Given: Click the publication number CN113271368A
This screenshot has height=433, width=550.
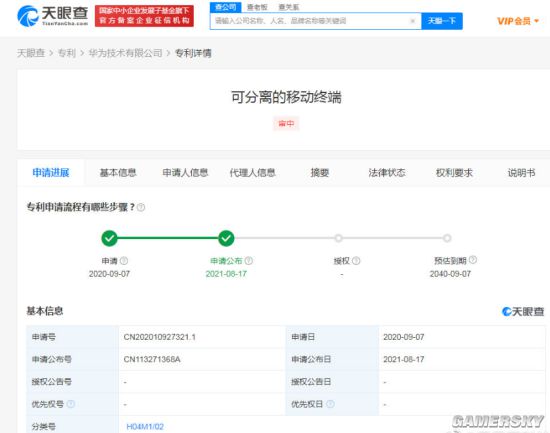Looking at the screenshot, I should (x=152, y=359).
